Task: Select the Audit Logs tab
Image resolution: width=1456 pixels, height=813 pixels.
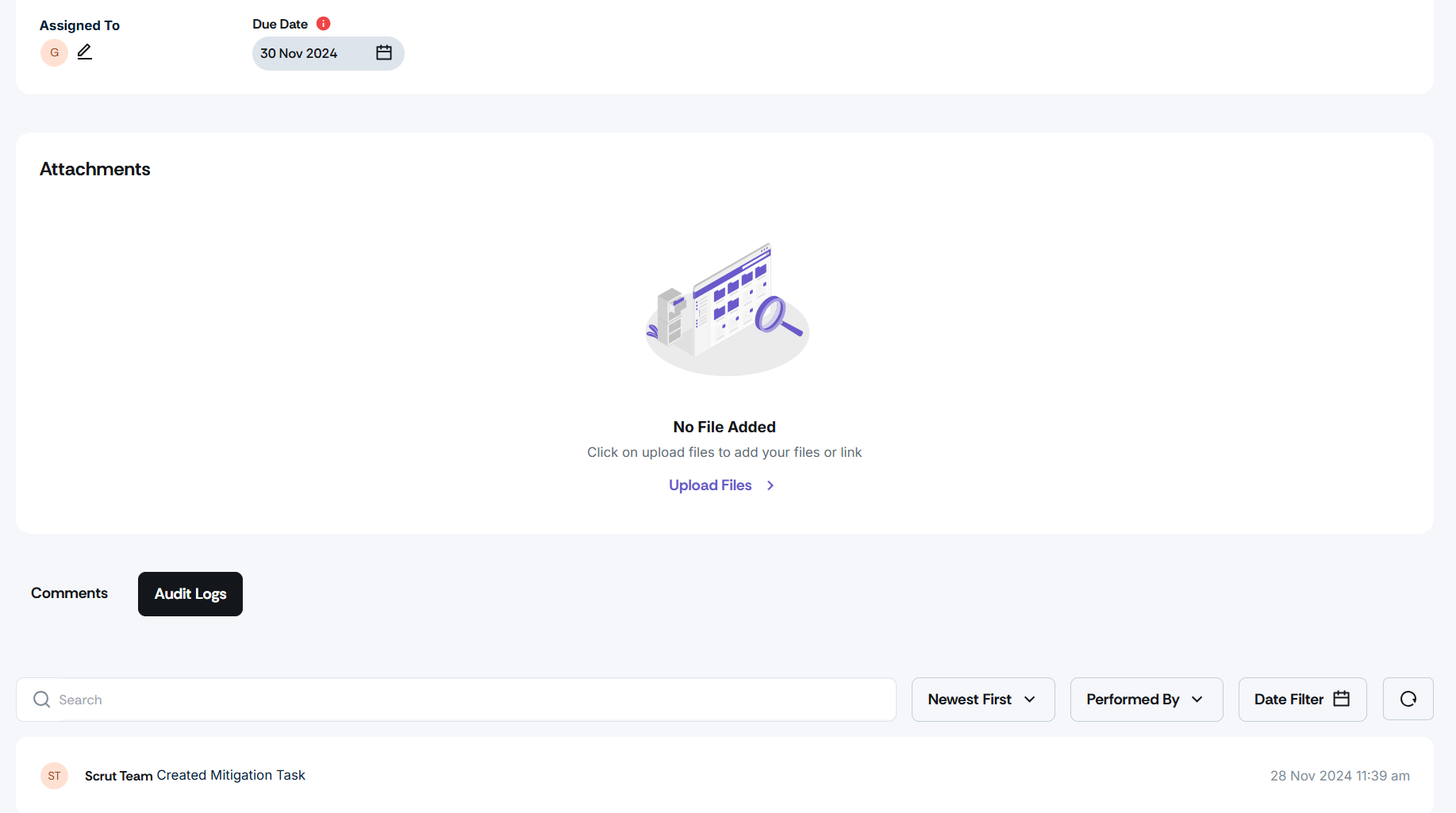Action: (x=190, y=594)
